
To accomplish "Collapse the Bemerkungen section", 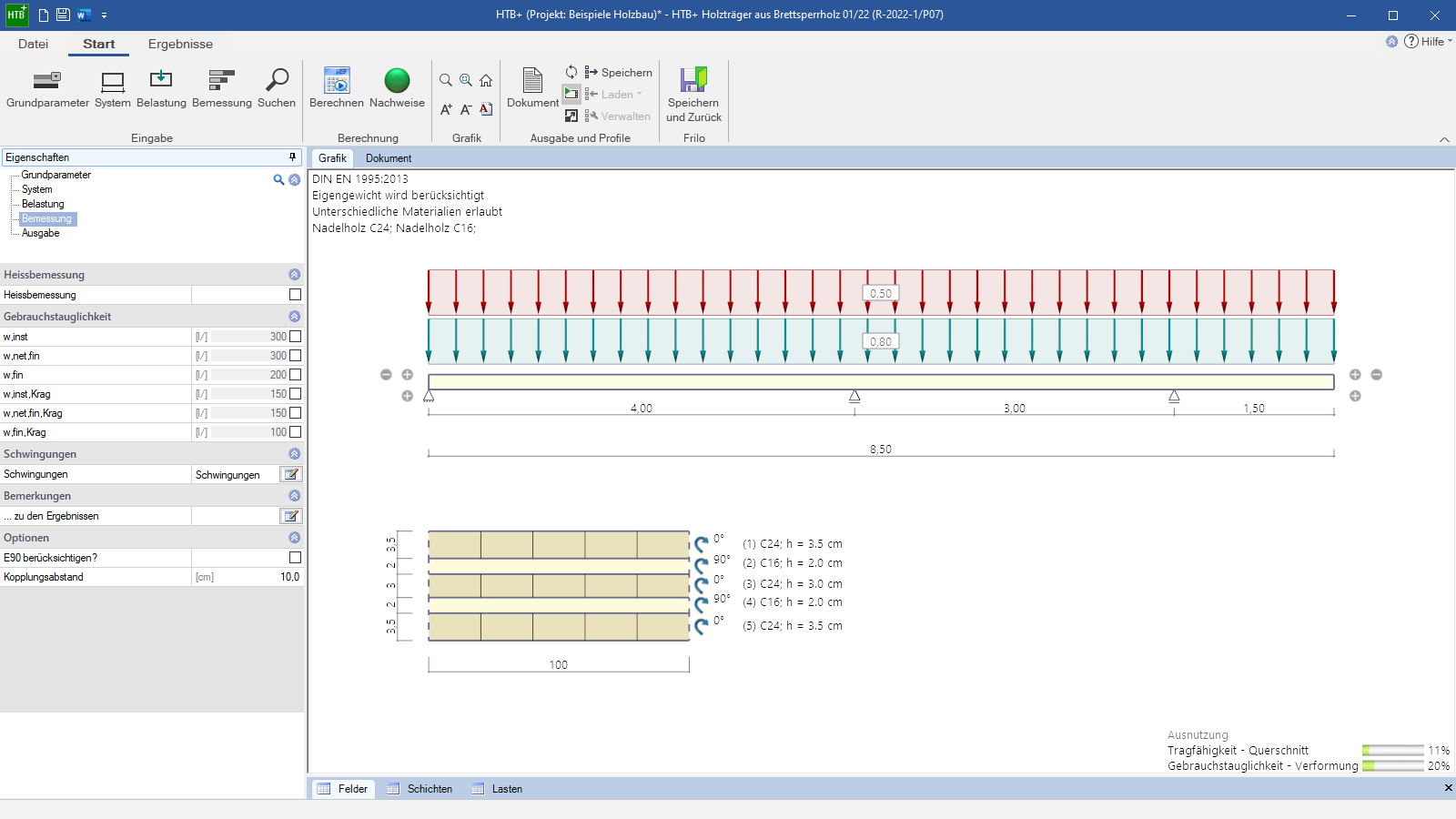I will pyautogui.click(x=294, y=495).
